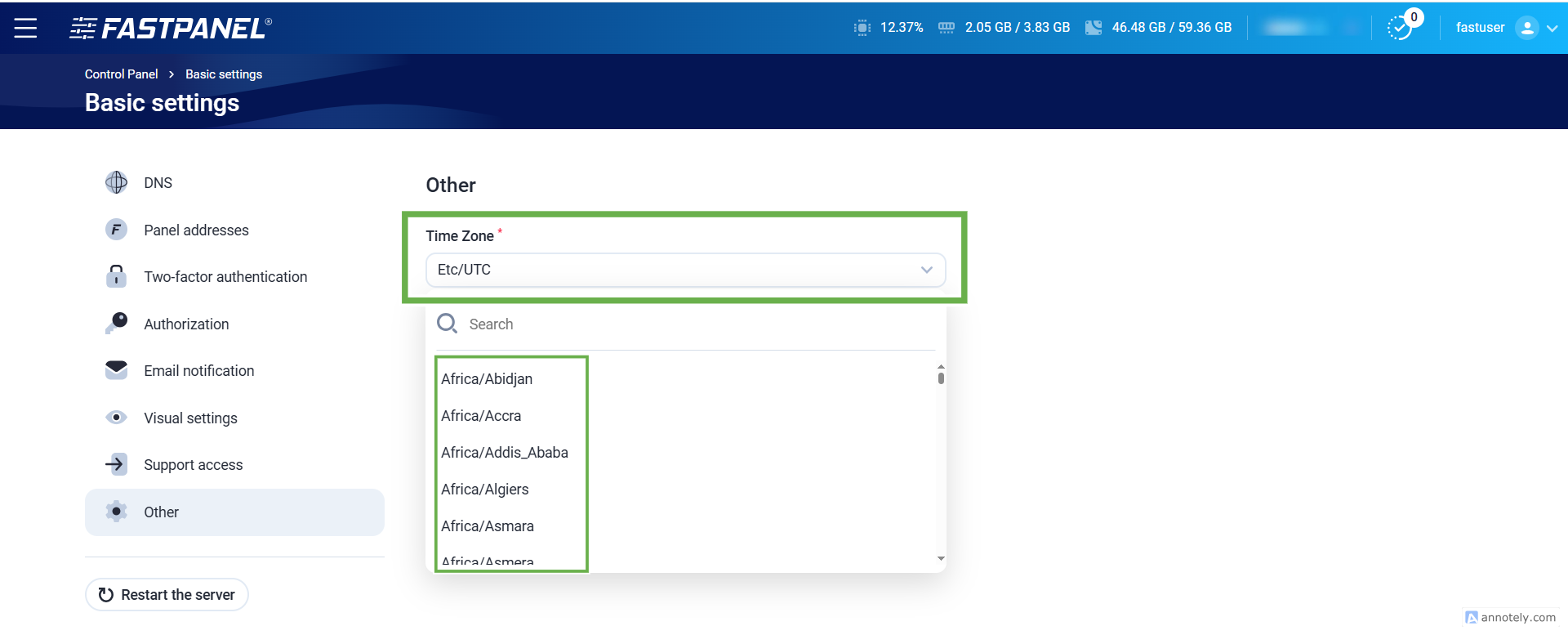
Task: Click the FASTPANEL logo
Action: (171, 29)
